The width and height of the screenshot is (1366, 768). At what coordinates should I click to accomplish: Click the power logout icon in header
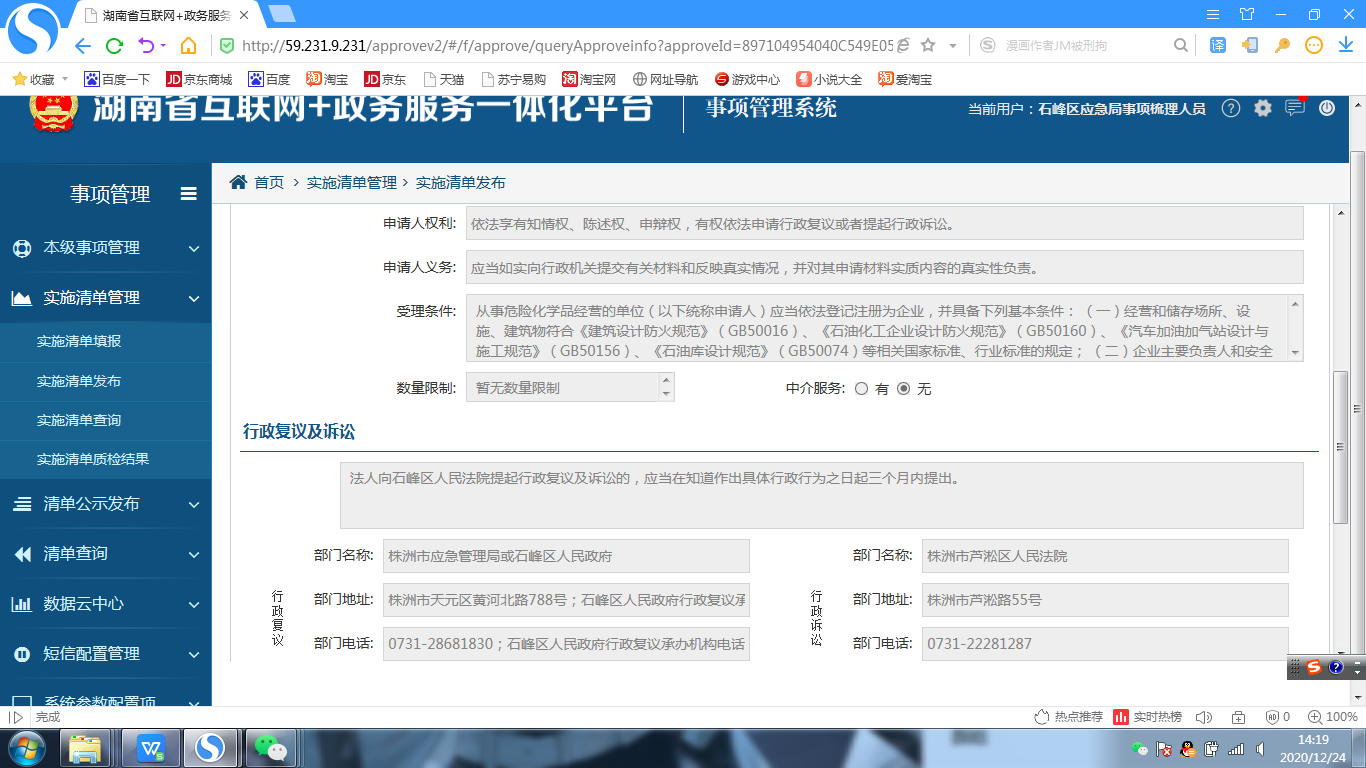[x=1327, y=108]
